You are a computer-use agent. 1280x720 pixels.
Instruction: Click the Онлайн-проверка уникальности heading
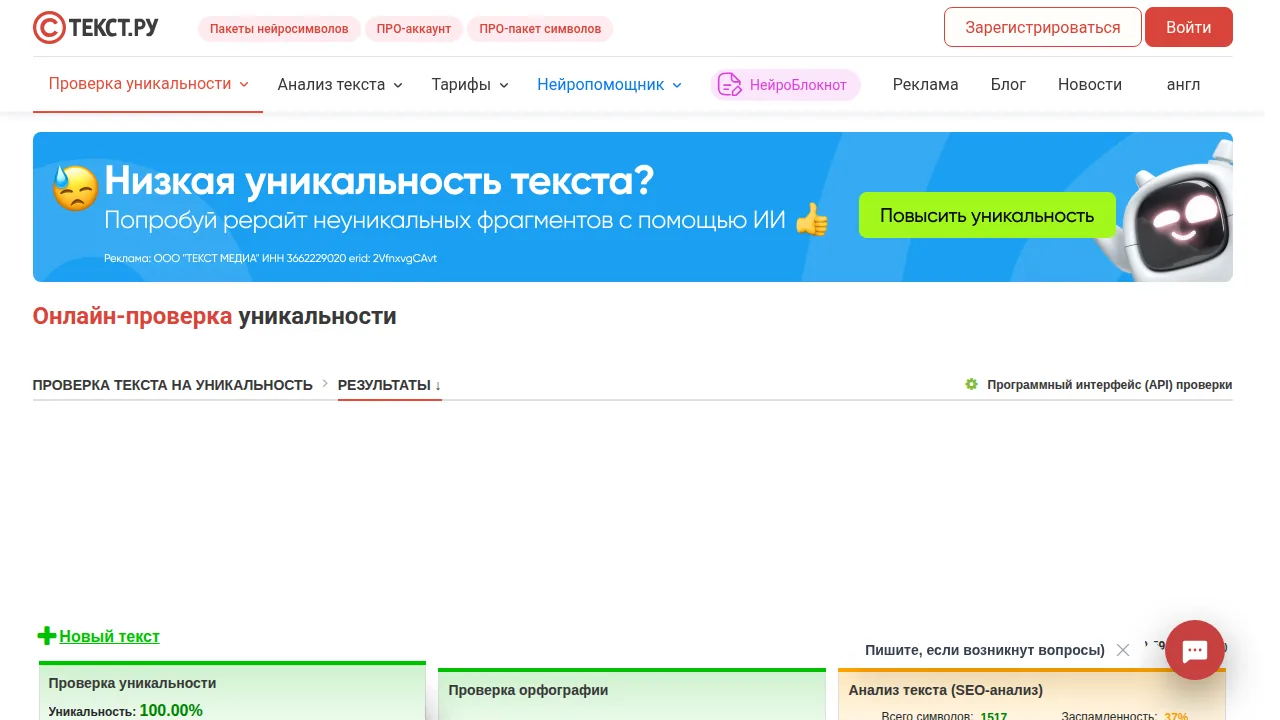[215, 316]
